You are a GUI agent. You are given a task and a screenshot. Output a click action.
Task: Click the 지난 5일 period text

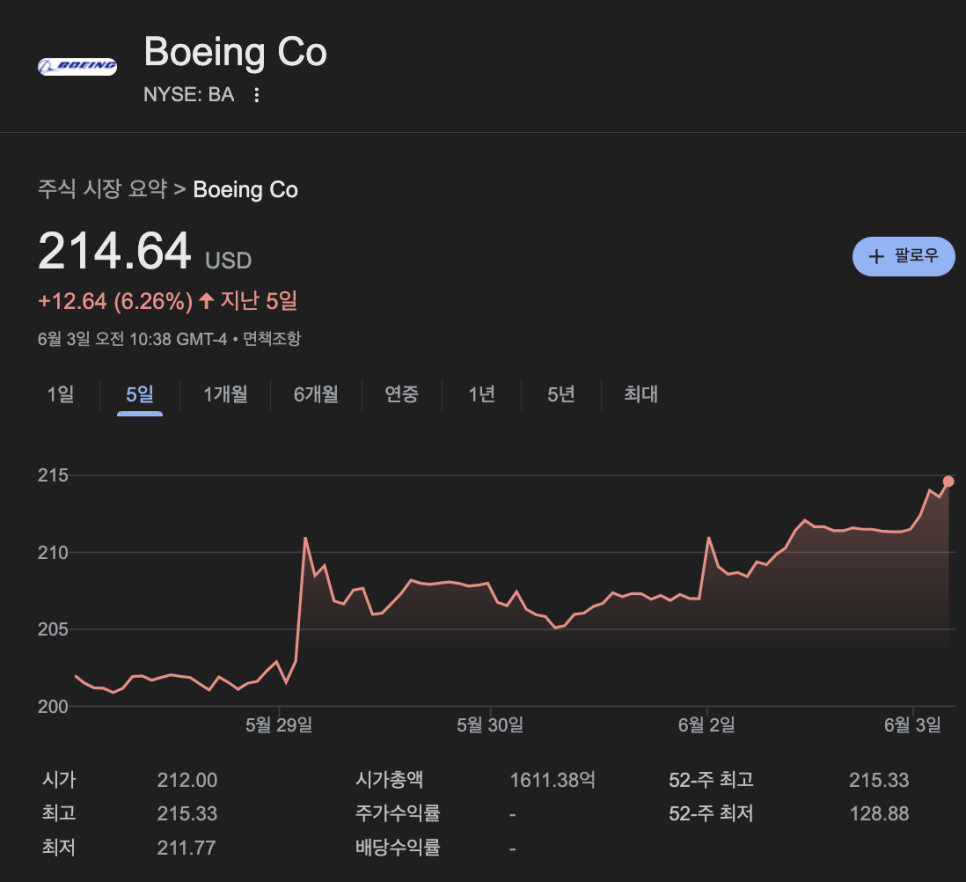[259, 301]
